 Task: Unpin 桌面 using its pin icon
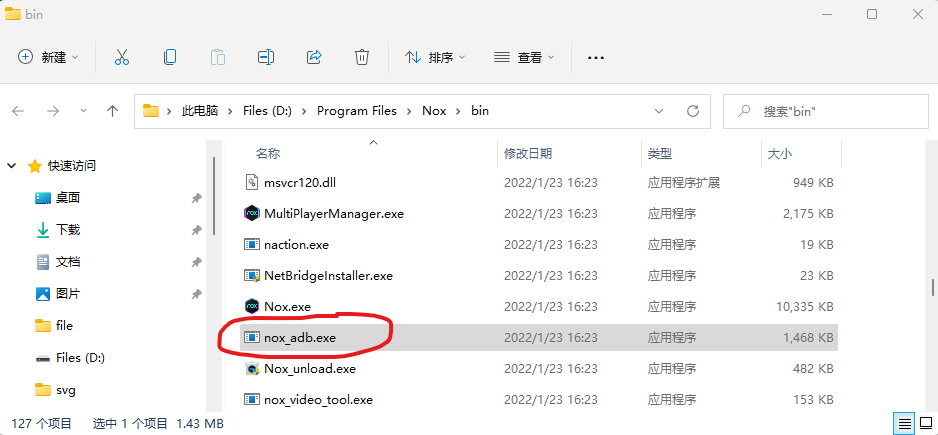click(x=196, y=198)
